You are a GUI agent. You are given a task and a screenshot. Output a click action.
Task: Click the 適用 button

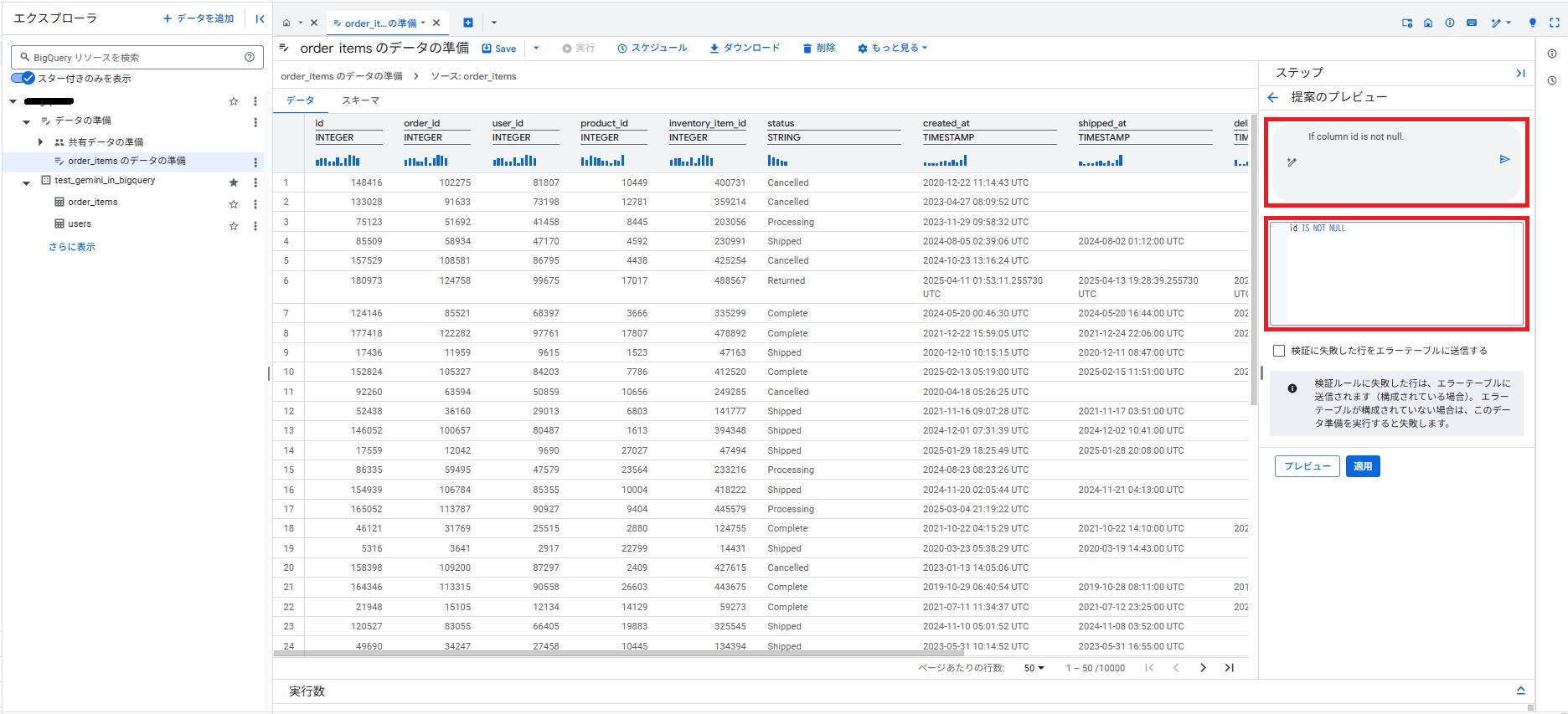click(x=1363, y=466)
